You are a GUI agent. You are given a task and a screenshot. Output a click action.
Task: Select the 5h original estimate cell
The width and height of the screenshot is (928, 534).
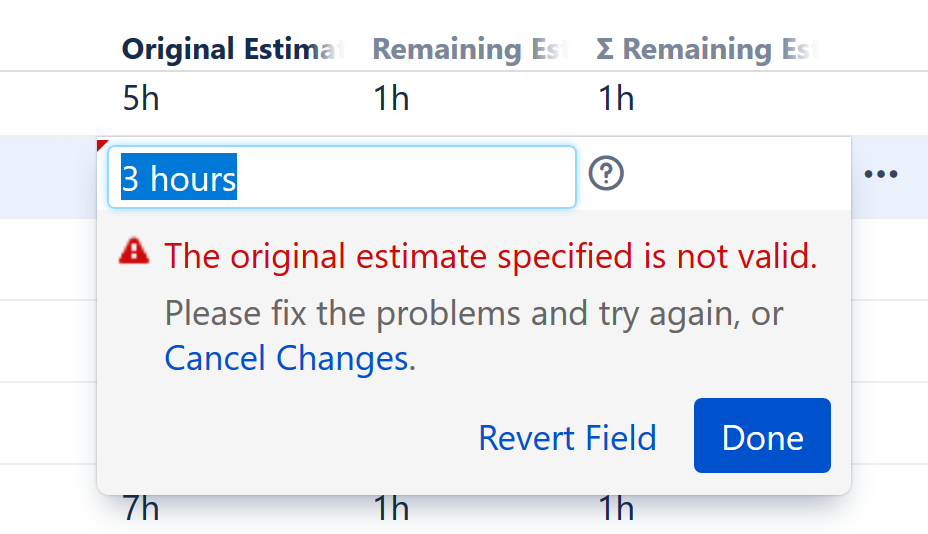coord(141,99)
